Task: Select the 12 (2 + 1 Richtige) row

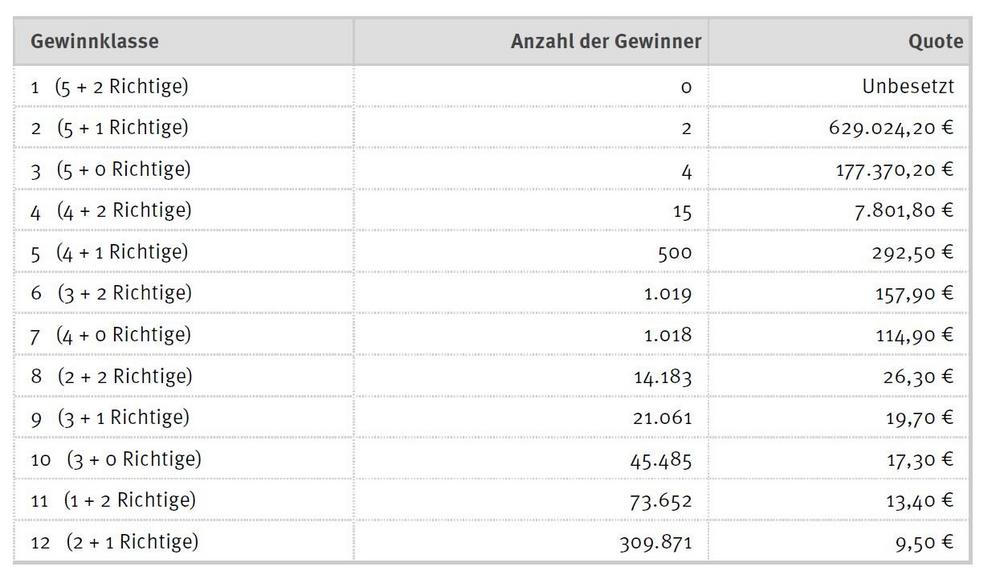Action: point(490,542)
